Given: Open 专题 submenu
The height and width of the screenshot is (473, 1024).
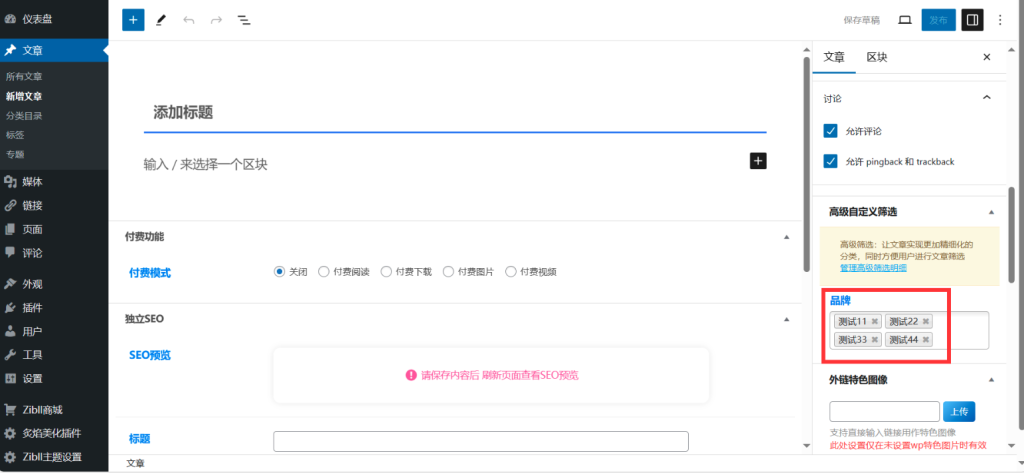Looking at the screenshot, I should [15, 155].
